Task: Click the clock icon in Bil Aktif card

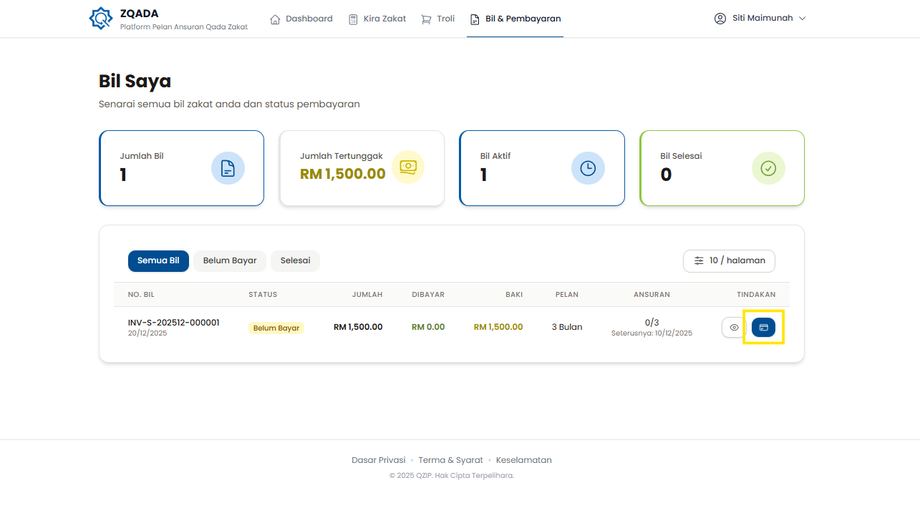Action: click(x=588, y=169)
